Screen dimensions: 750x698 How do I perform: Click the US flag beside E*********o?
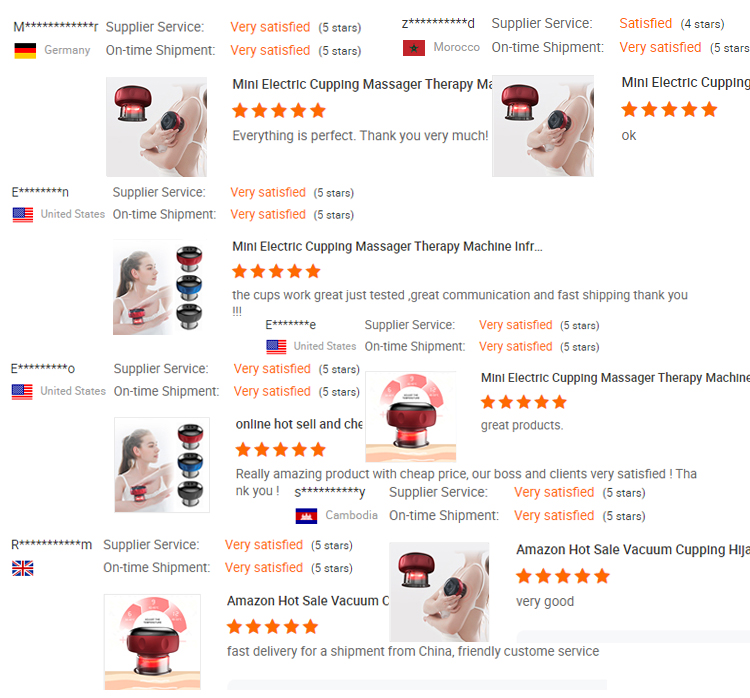(x=22, y=392)
